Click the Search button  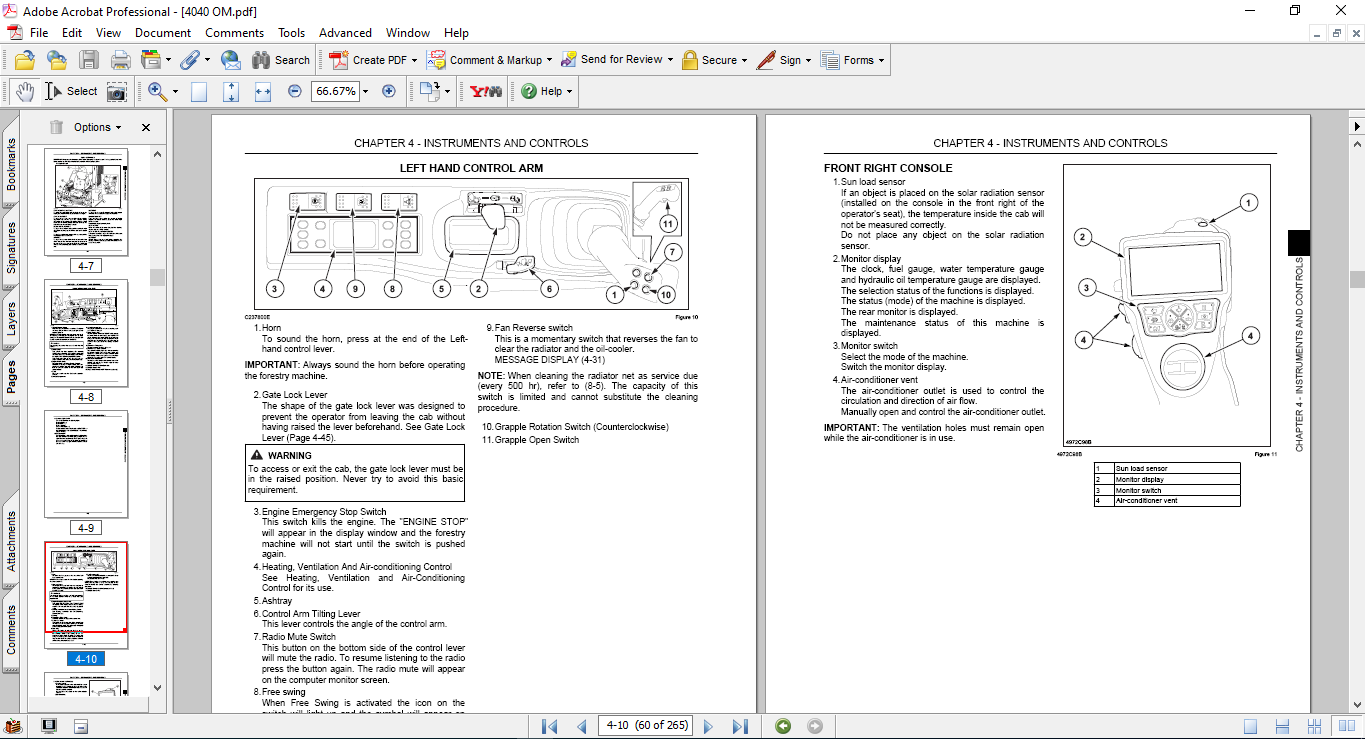coord(281,60)
